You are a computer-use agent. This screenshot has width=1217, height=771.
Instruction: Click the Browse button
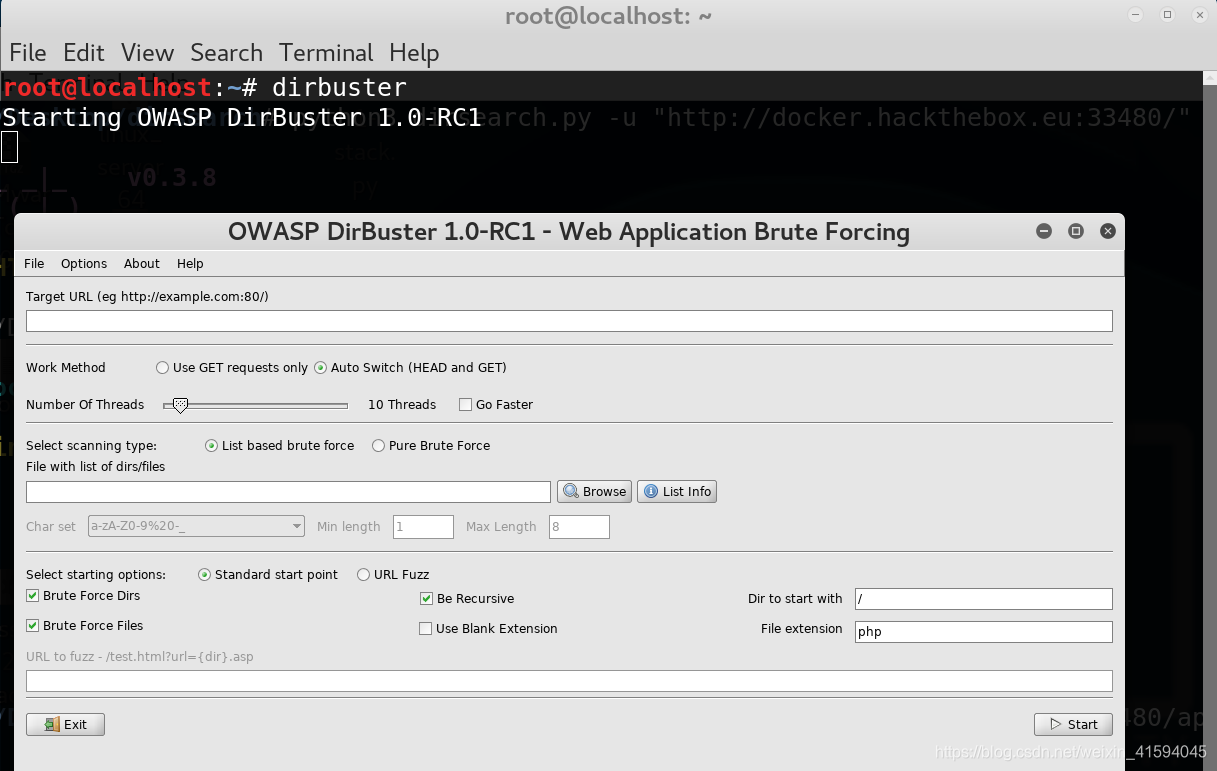(x=594, y=491)
